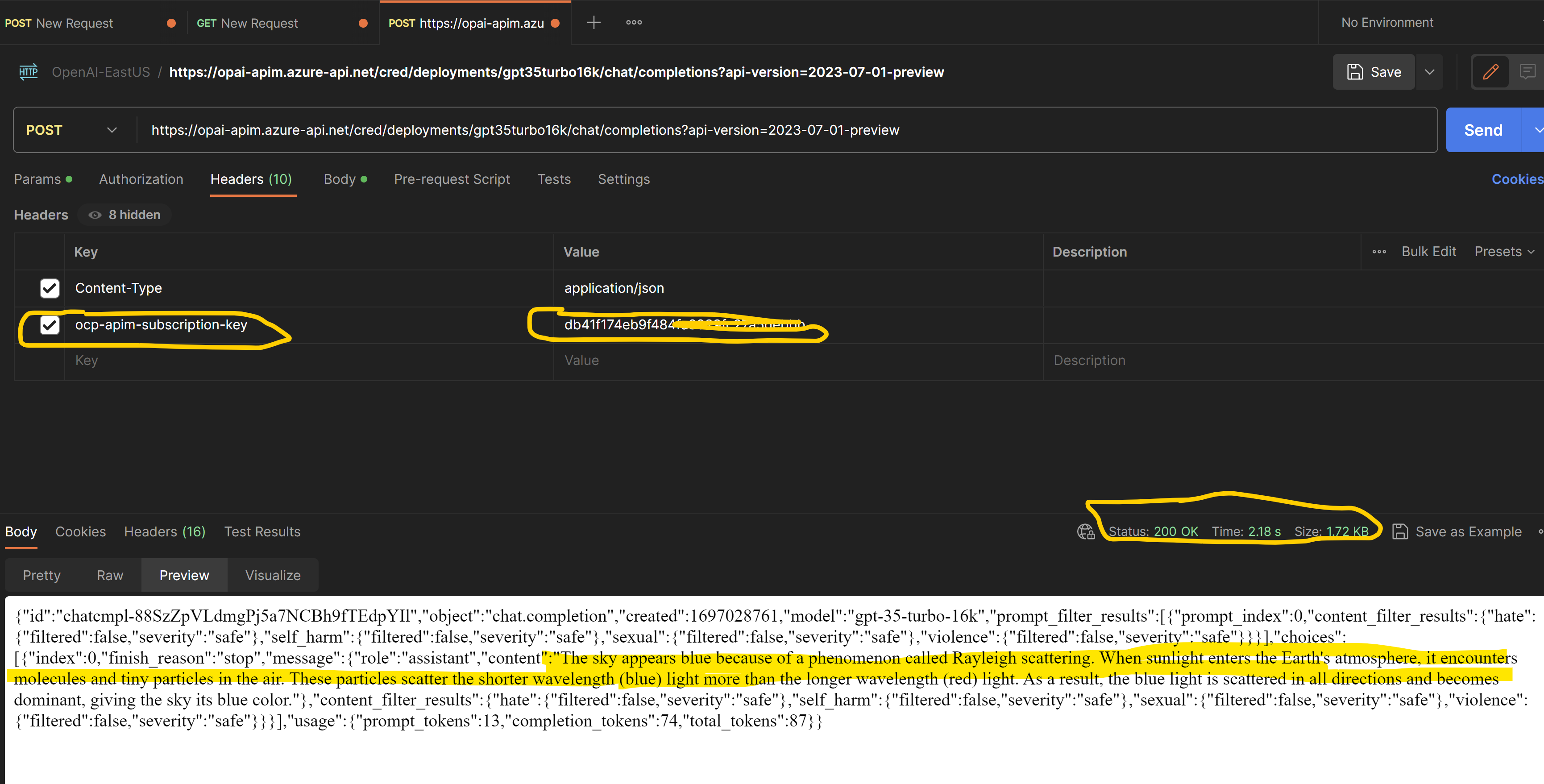The height and width of the screenshot is (784, 1544).
Task: Click the Save as Example floppy icon
Action: click(x=1400, y=531)
